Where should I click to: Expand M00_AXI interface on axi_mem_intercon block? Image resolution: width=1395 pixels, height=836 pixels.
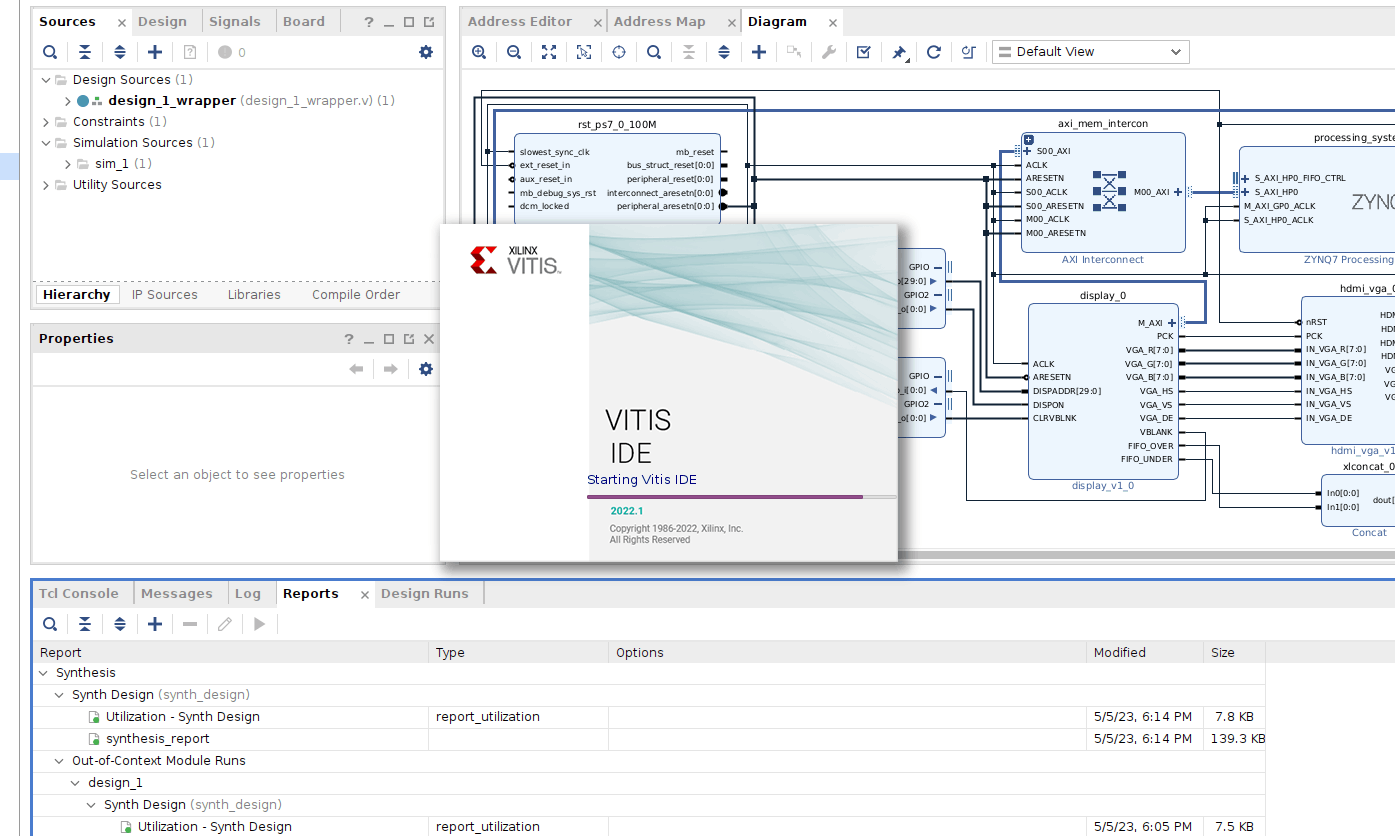1178,192
